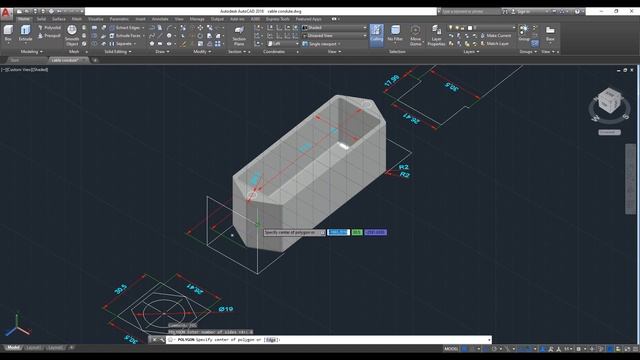This screenshot has width=640, height=360.
Task: Click the ViewCube in the viewport
Action: 609,101
